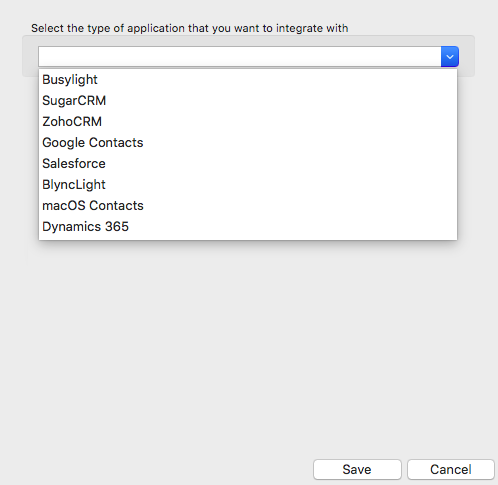The width and height of the screenshot is (498, 485).
Task: Collapse the application type dropdown arrow
Action: pyautogui.click(x=450, y=57)
